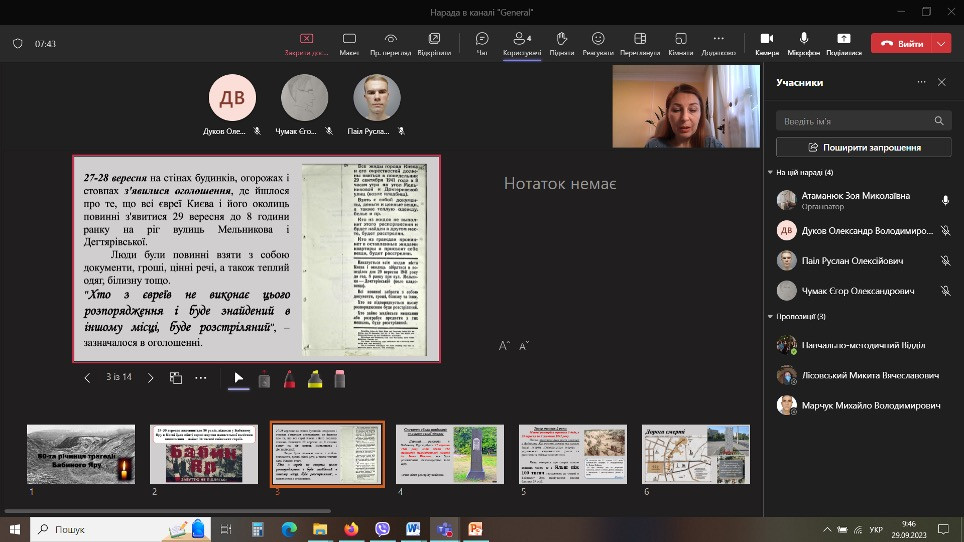The image size is (964, 542).
Task: Open slide 5 thumbnail in filmstrip
Action: (573, 454)
